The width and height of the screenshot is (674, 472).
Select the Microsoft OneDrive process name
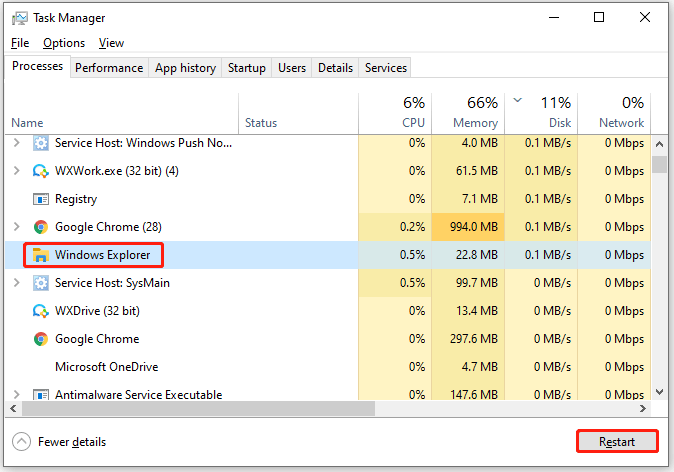click(107, 367)
